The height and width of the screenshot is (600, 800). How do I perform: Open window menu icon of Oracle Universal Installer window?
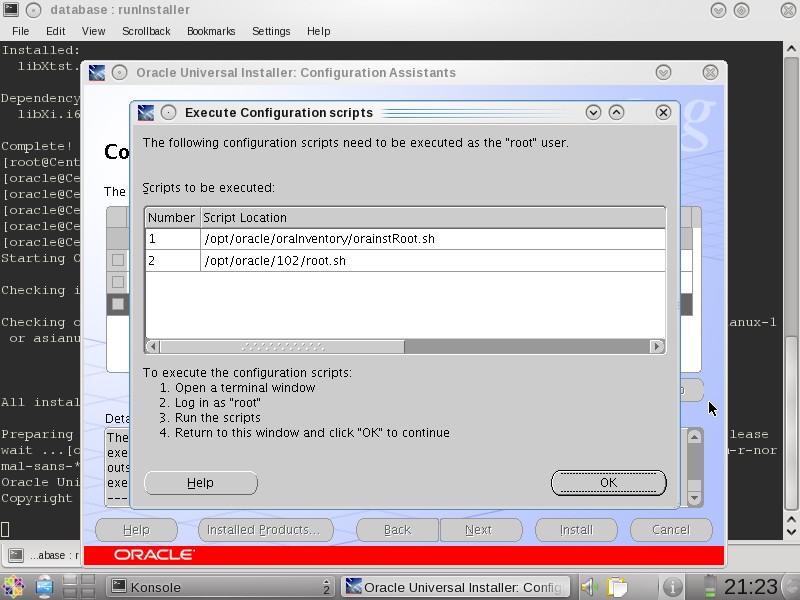(97, 72)
